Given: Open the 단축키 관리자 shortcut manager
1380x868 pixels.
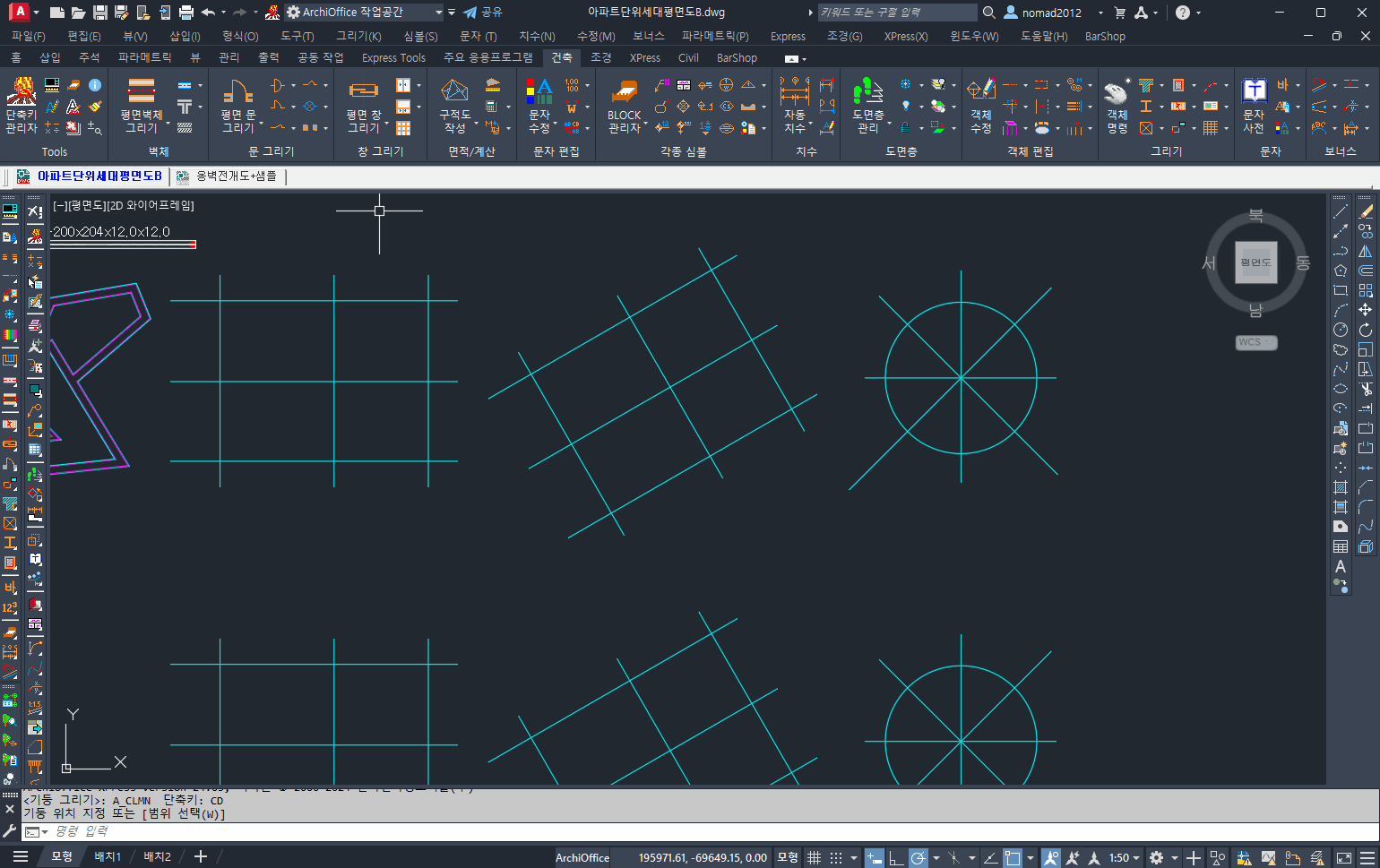Looking at the screenshot, I should click(21, 106).
